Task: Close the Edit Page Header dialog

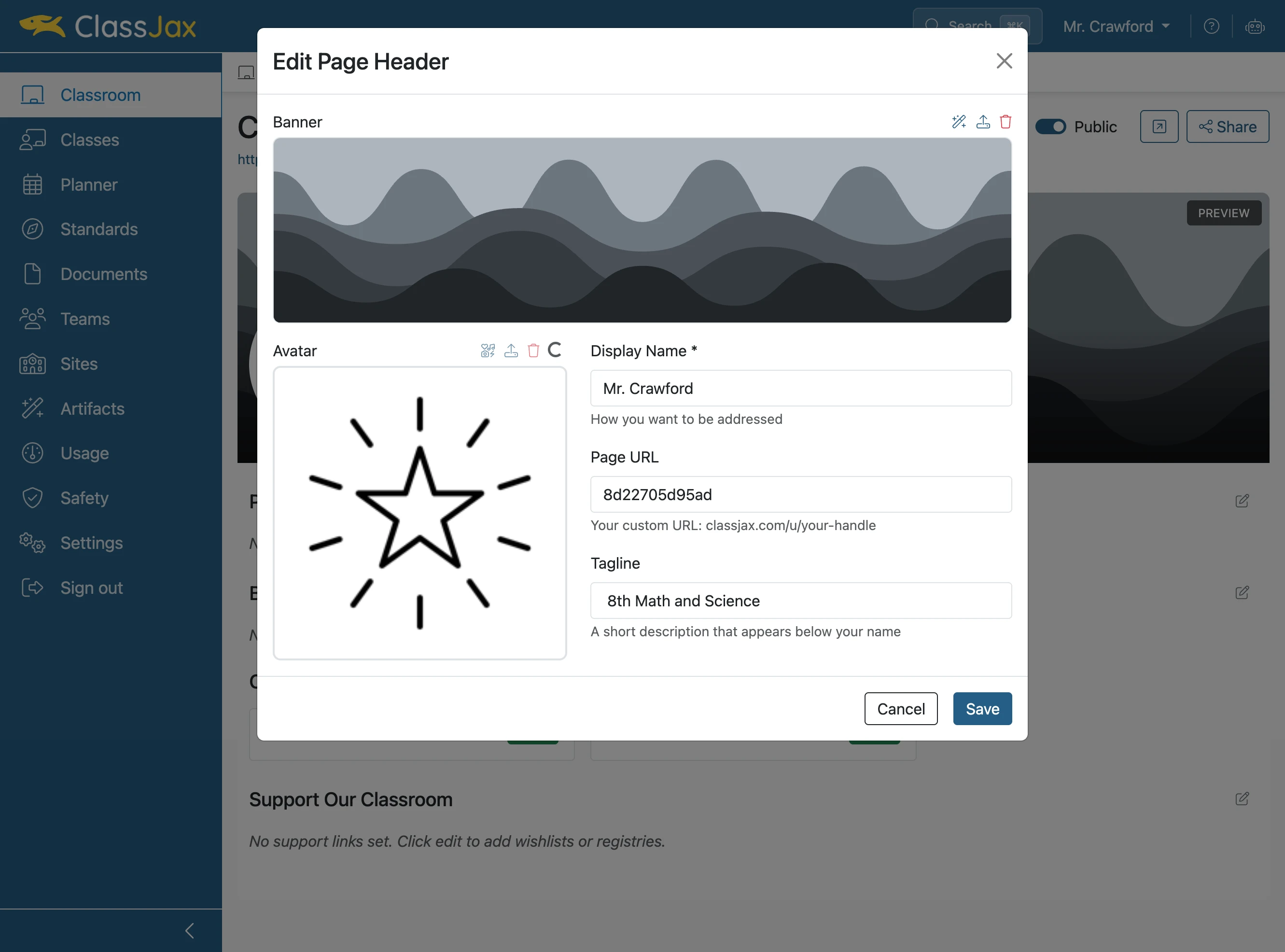Action: click(1005, 61)
